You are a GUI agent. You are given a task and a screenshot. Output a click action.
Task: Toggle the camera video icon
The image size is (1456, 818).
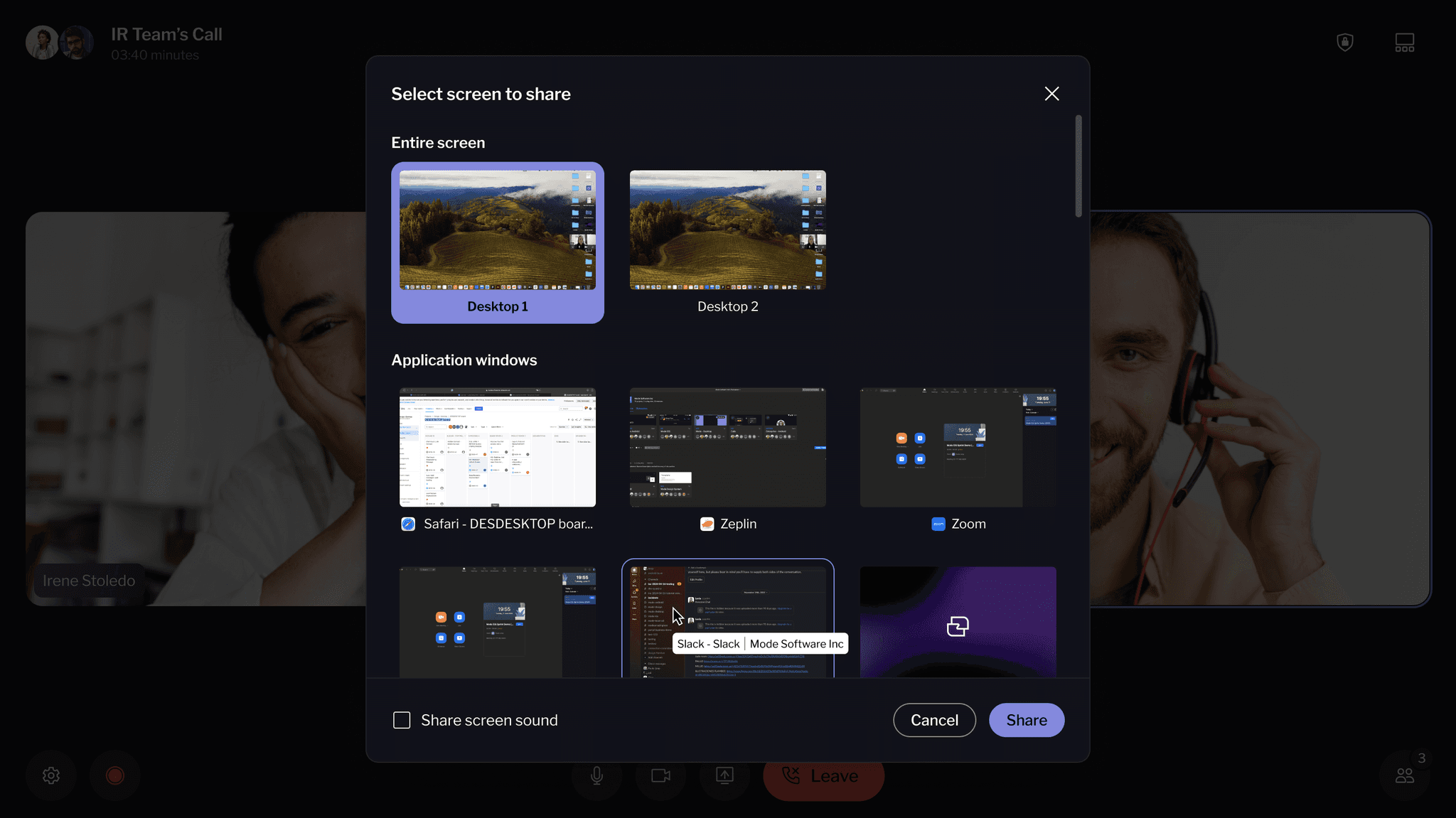click(660, 775)
